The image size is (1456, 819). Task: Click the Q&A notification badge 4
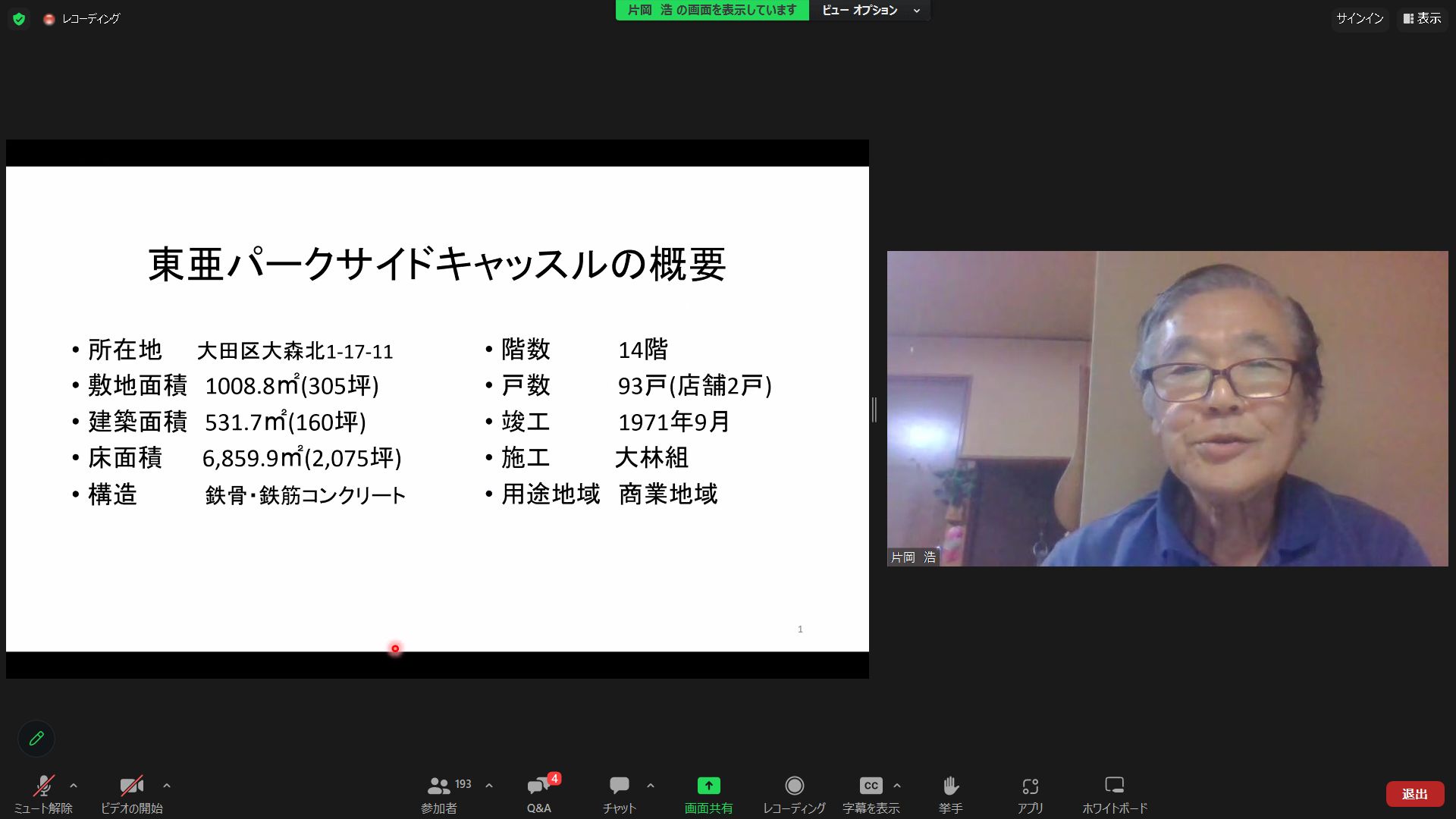554,779
